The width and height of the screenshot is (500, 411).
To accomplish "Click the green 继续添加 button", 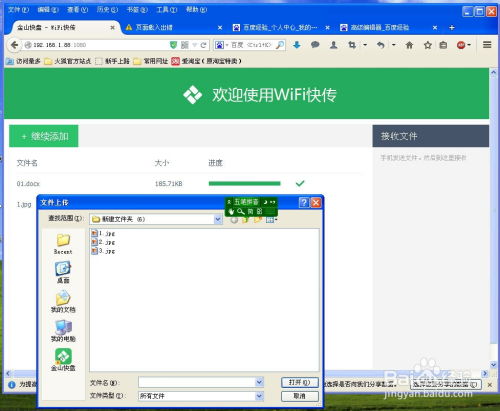I will (x=44, y=136).
